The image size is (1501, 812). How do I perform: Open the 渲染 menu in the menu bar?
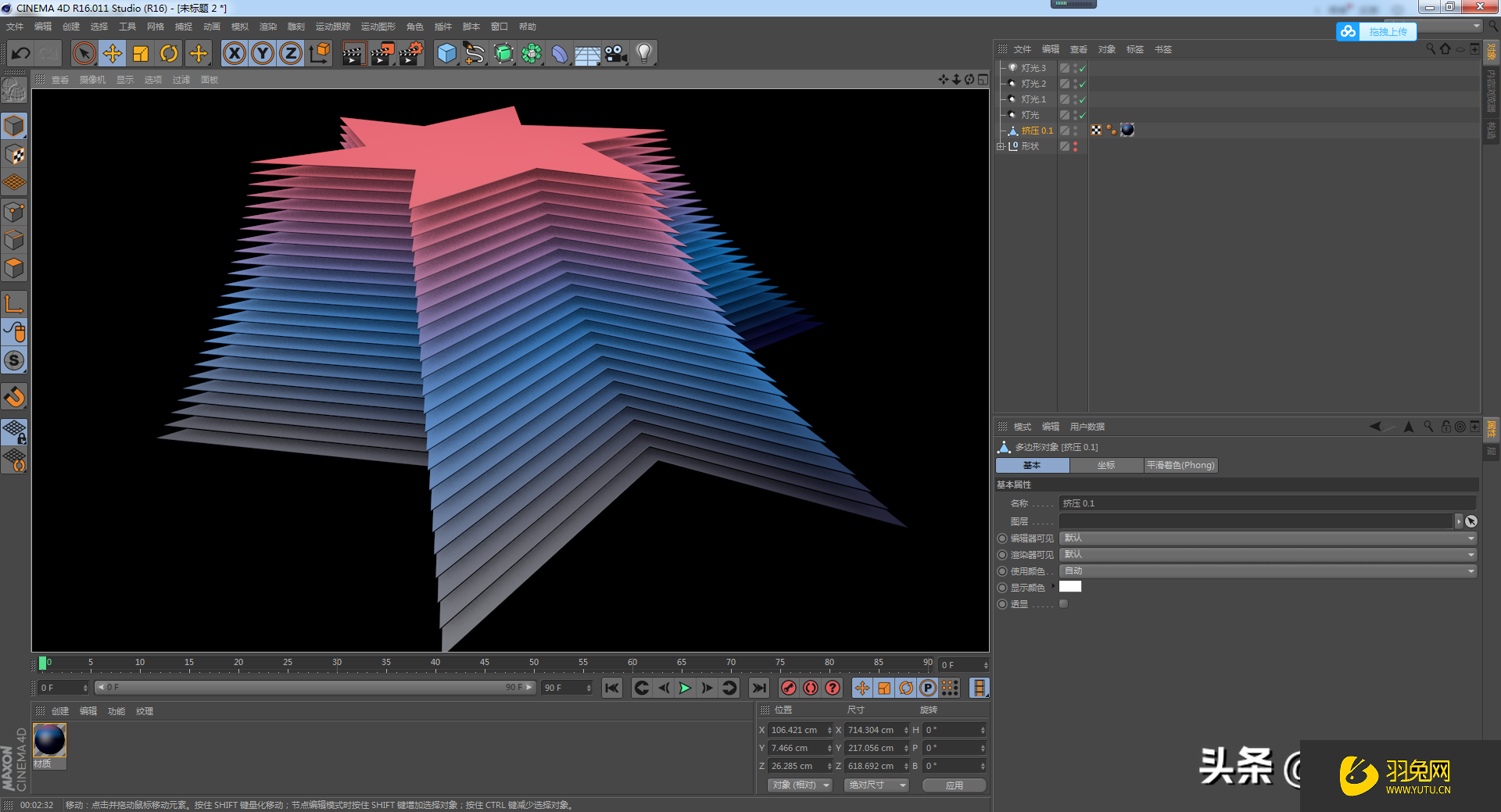267,26
